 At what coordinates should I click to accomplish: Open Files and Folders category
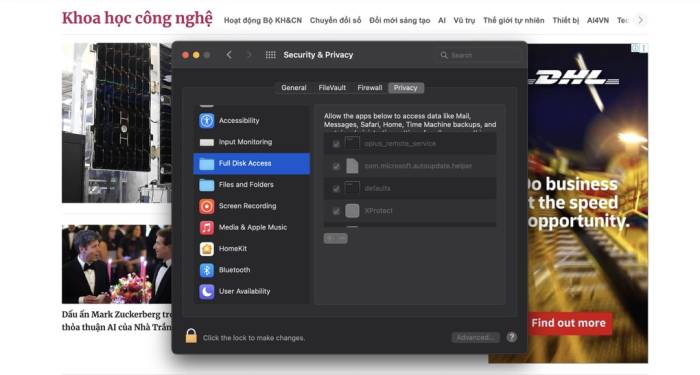click(251, 184)
